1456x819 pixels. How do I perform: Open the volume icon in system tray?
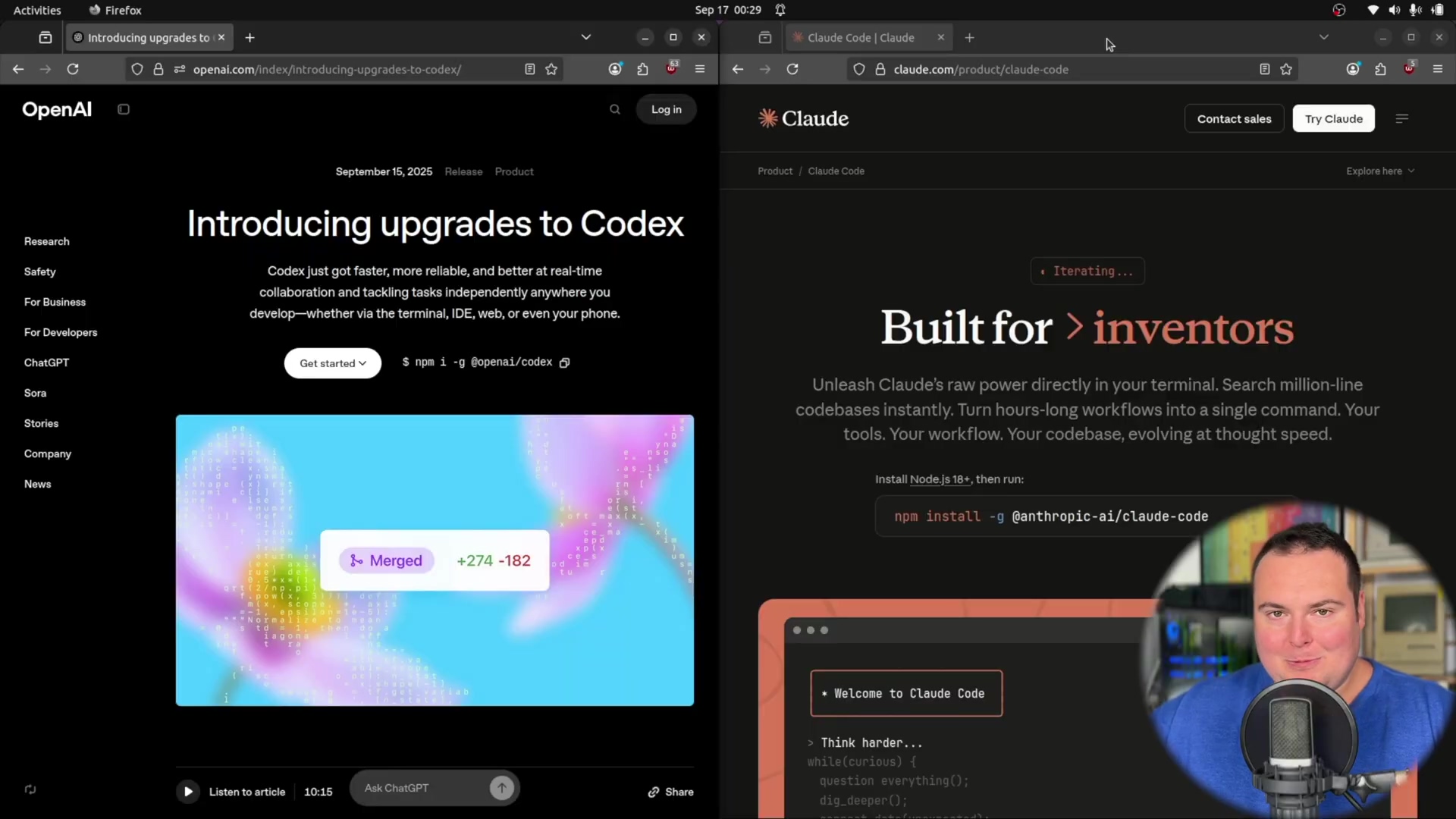(x=1394, y=10)
